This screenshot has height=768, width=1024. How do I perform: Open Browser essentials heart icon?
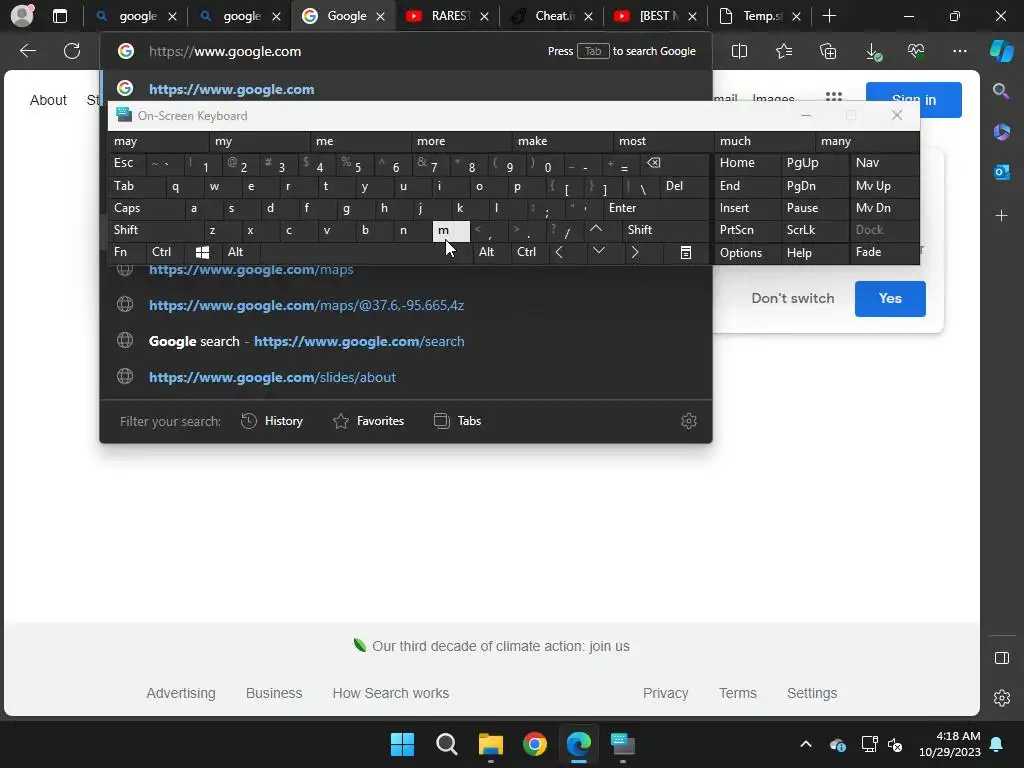(916, 51)
